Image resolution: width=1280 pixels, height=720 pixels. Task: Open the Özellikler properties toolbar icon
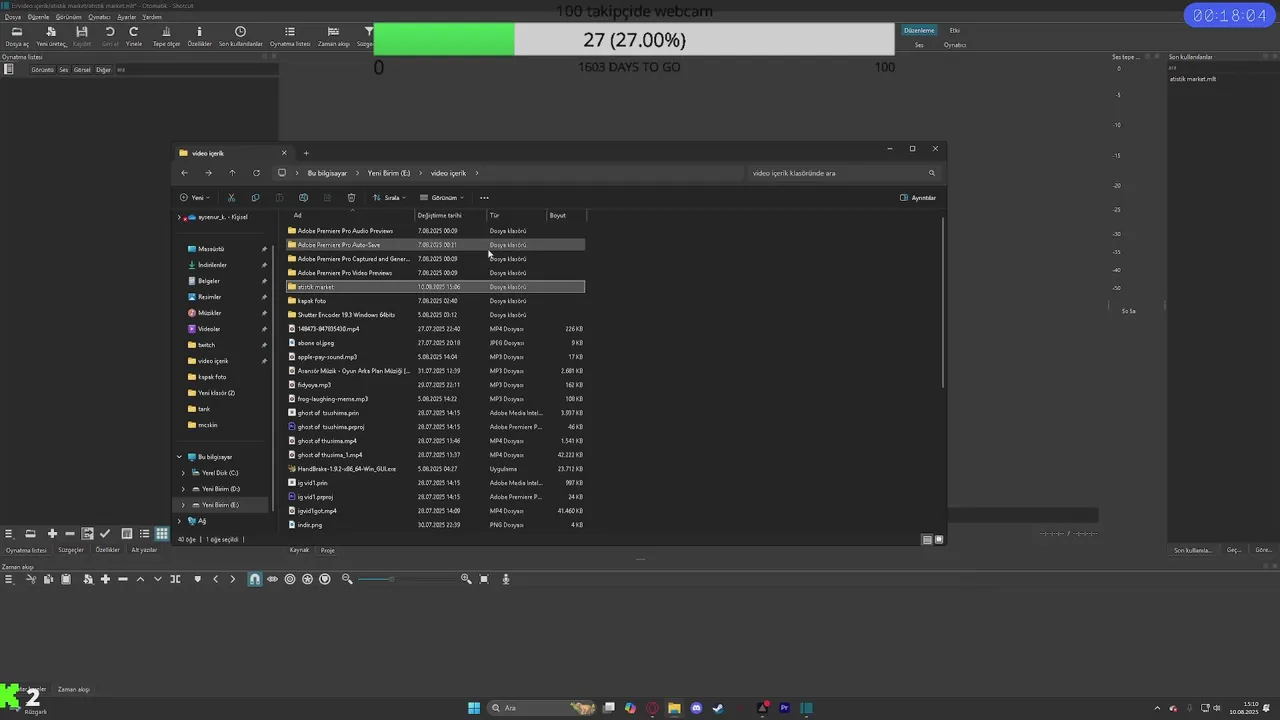199,37
